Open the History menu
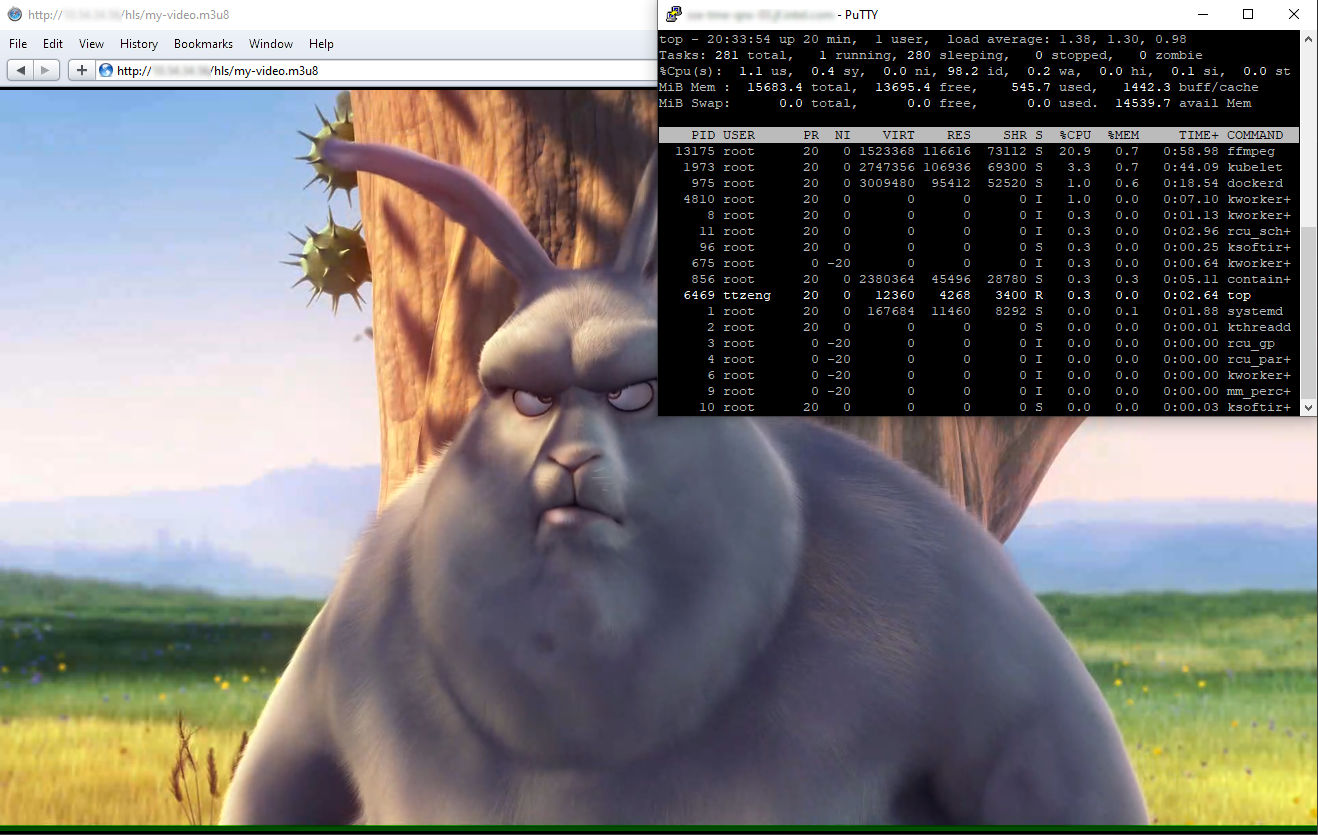 click(139, 44)
